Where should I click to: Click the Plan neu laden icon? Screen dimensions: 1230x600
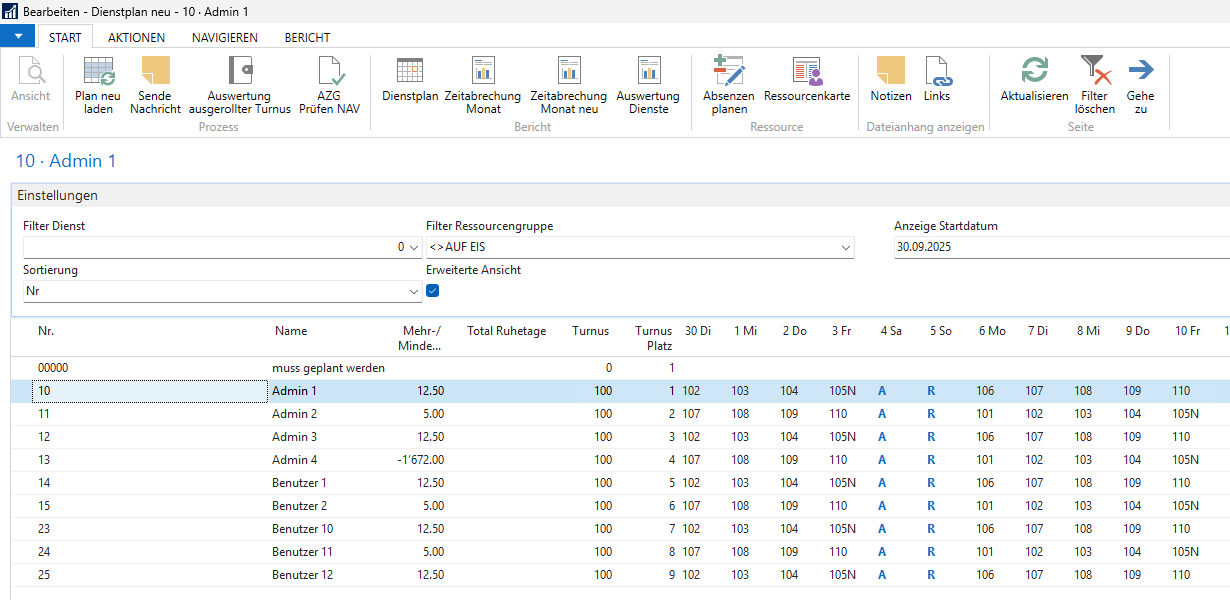98,72
